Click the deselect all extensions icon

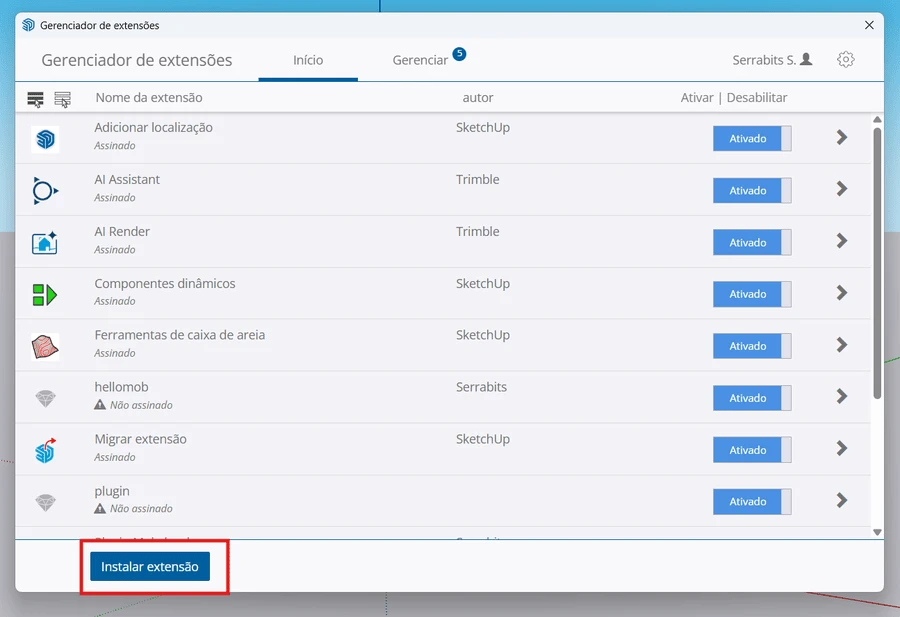coord(63,99)
